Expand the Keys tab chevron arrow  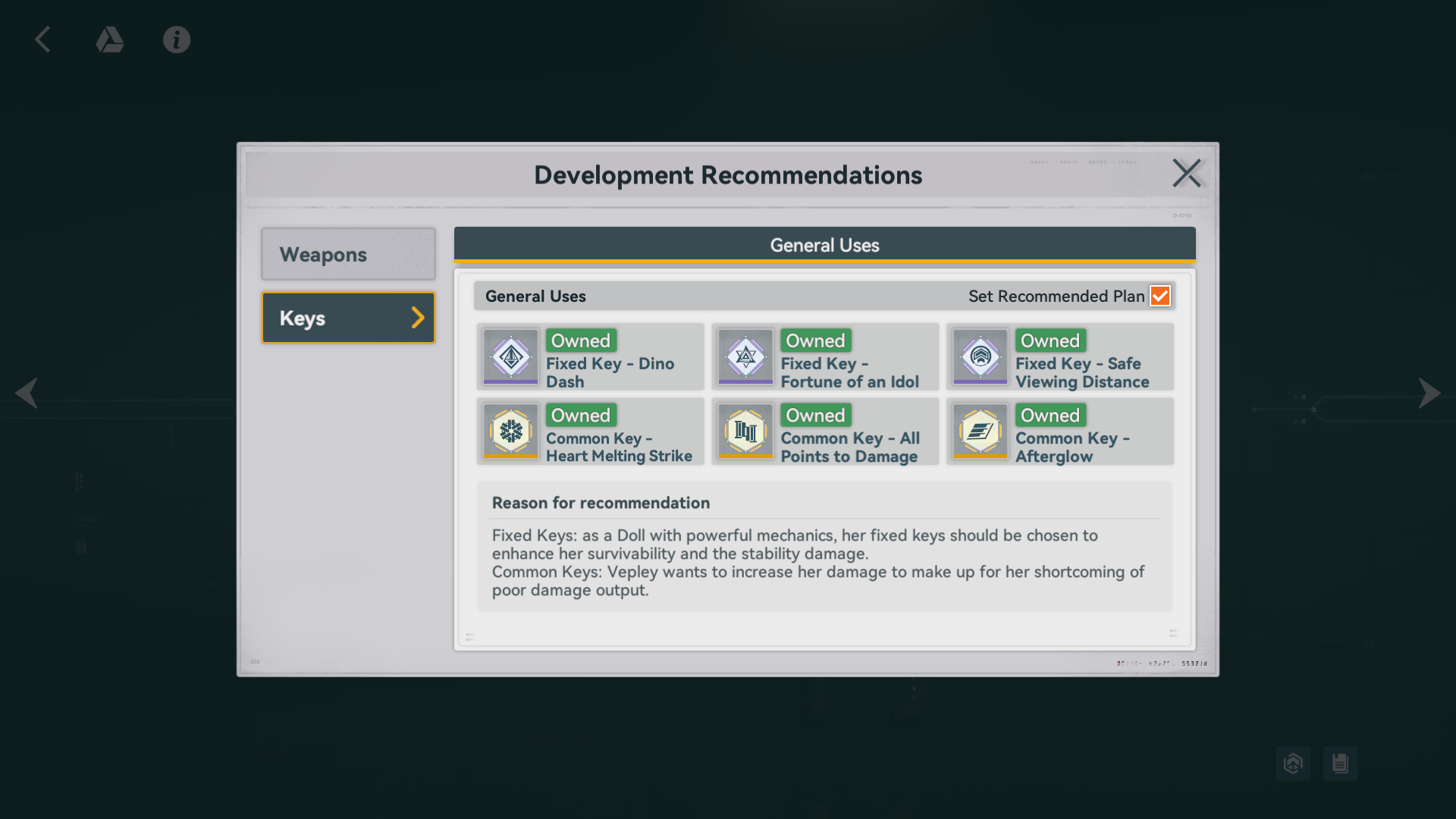418,318
